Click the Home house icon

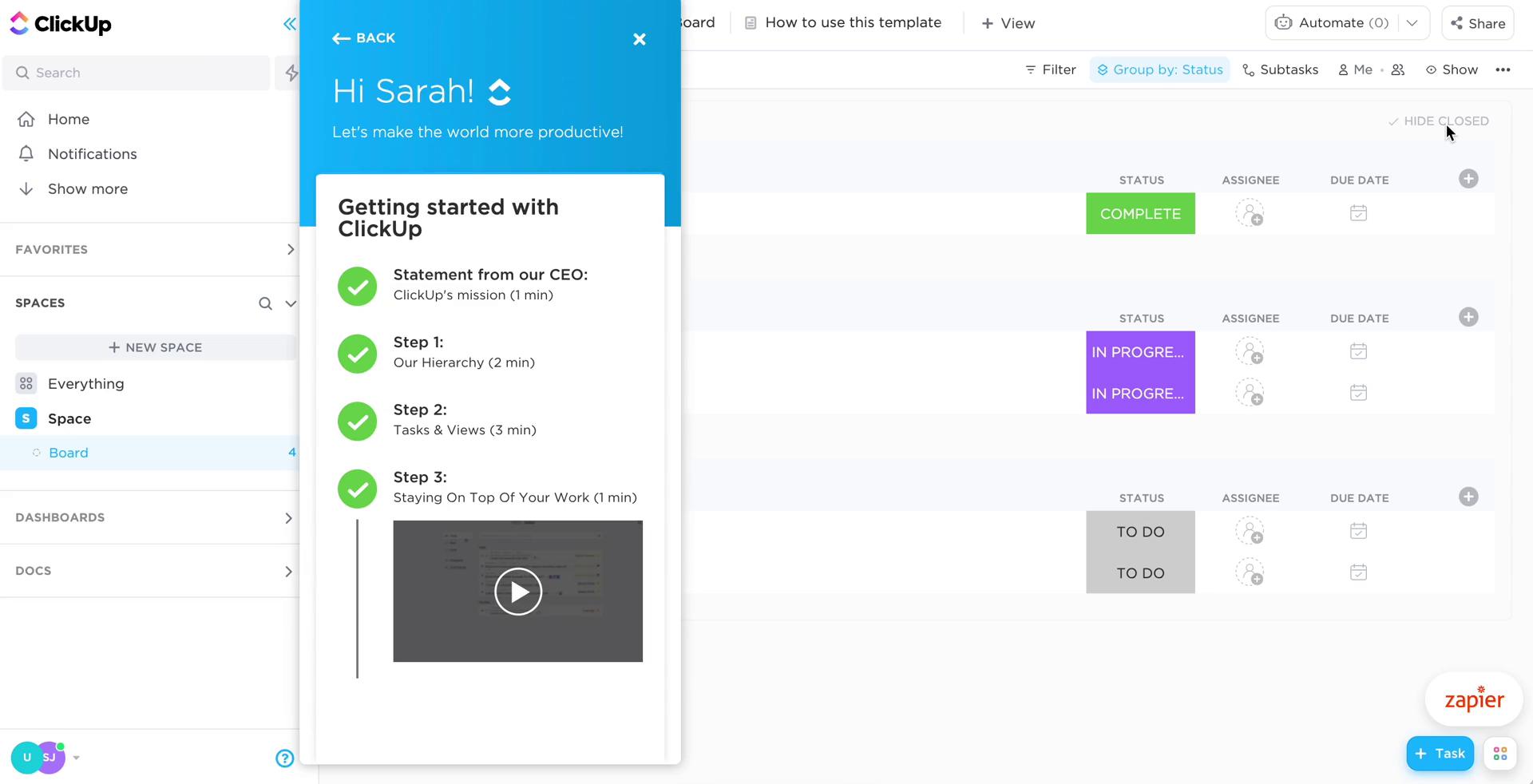coord(26,119)
